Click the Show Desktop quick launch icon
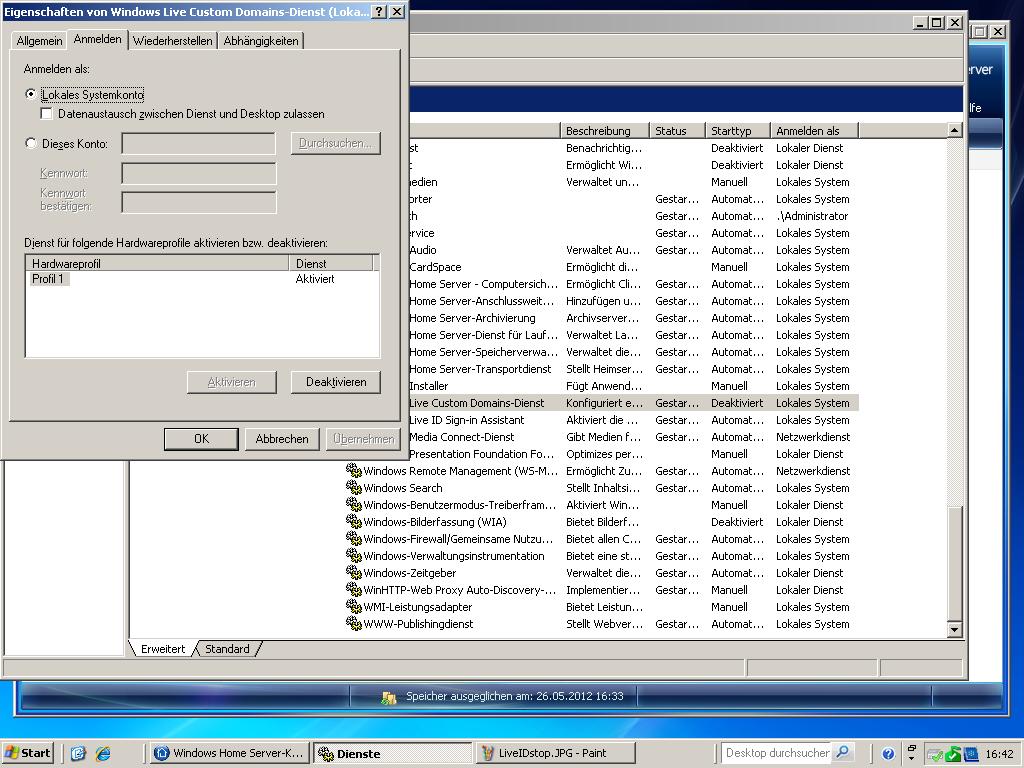The height and width of the screenshot is (768, 1024). 78,754
